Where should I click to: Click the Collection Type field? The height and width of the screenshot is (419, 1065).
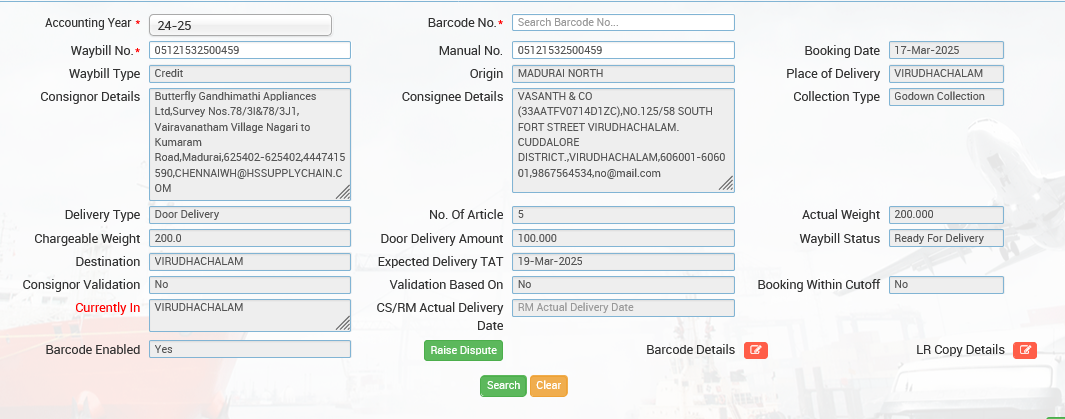coord(946,97)
